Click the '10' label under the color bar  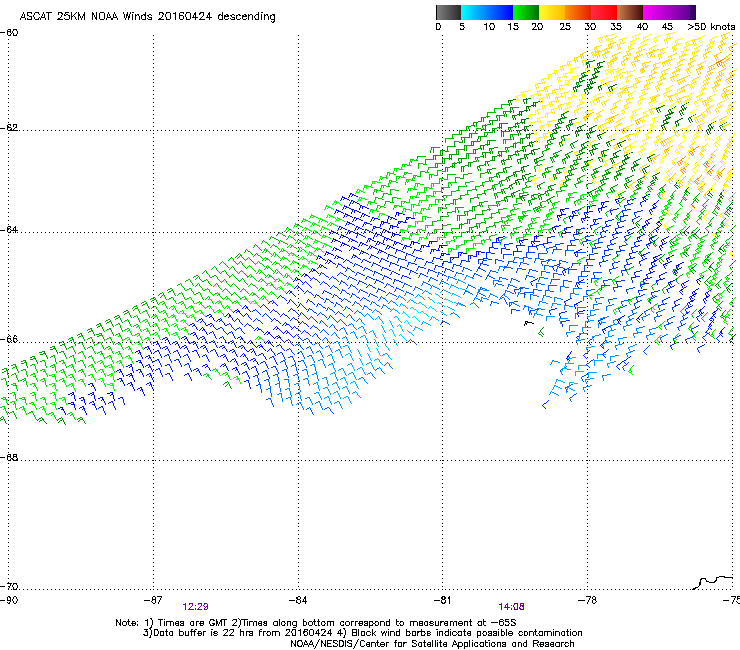point(489,27)
